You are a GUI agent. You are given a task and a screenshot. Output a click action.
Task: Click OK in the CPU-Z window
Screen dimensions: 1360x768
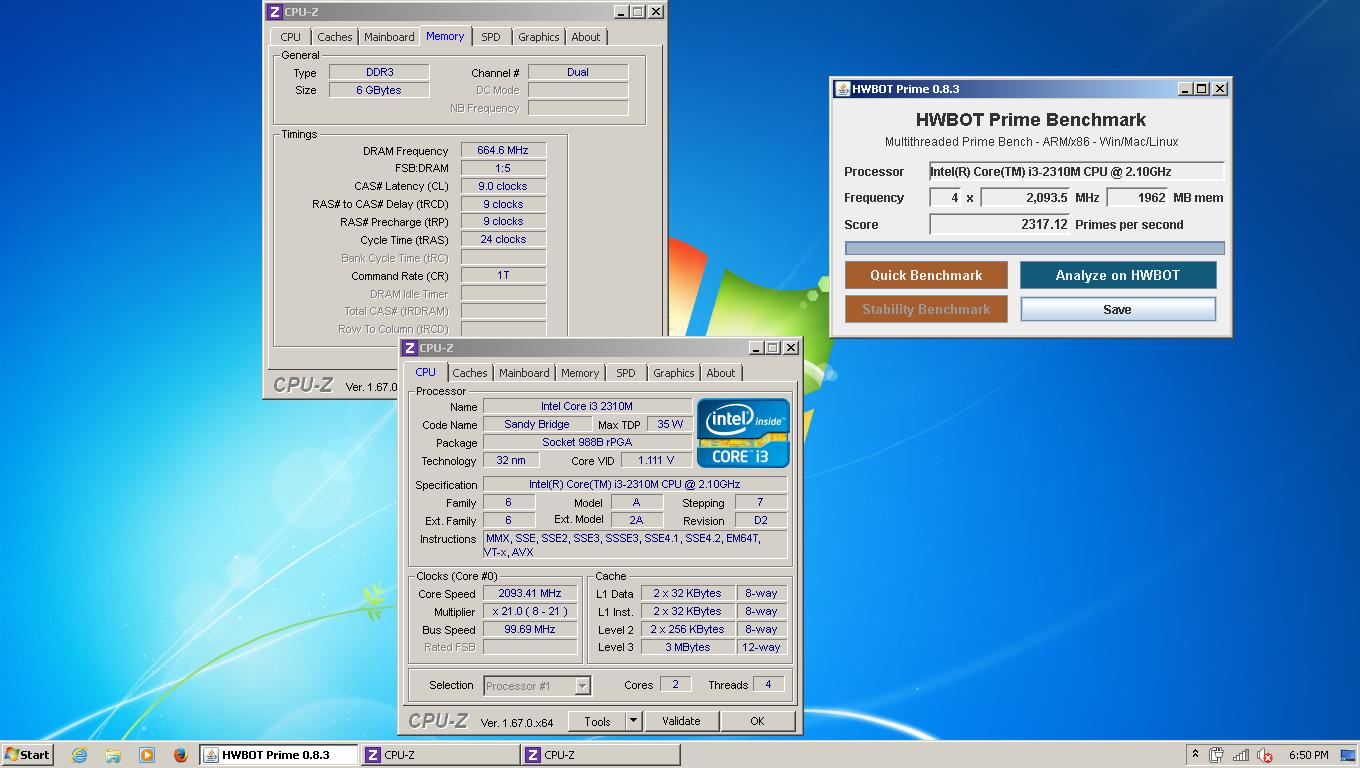[757, 721]
